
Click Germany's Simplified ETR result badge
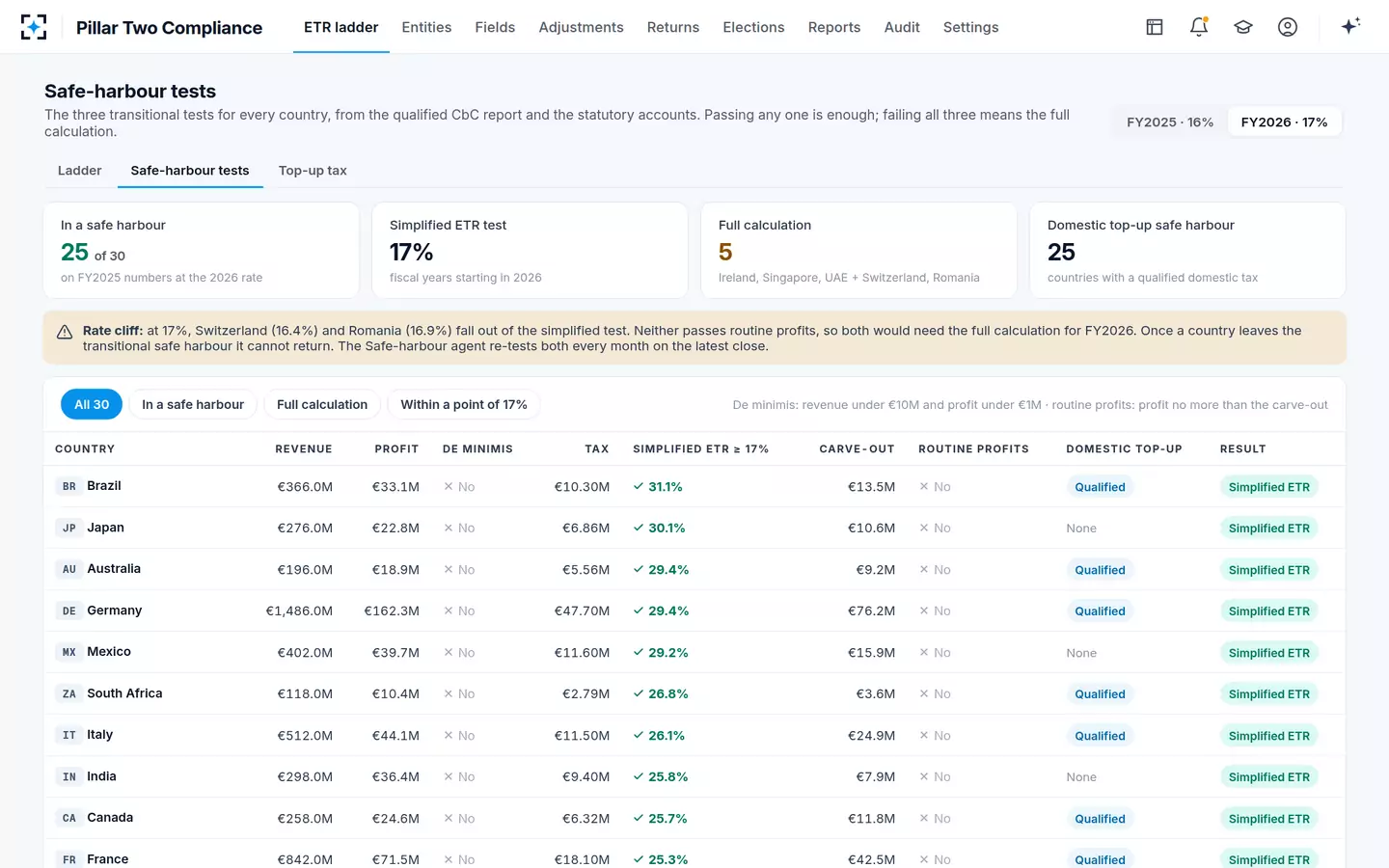coord(1268,611)
